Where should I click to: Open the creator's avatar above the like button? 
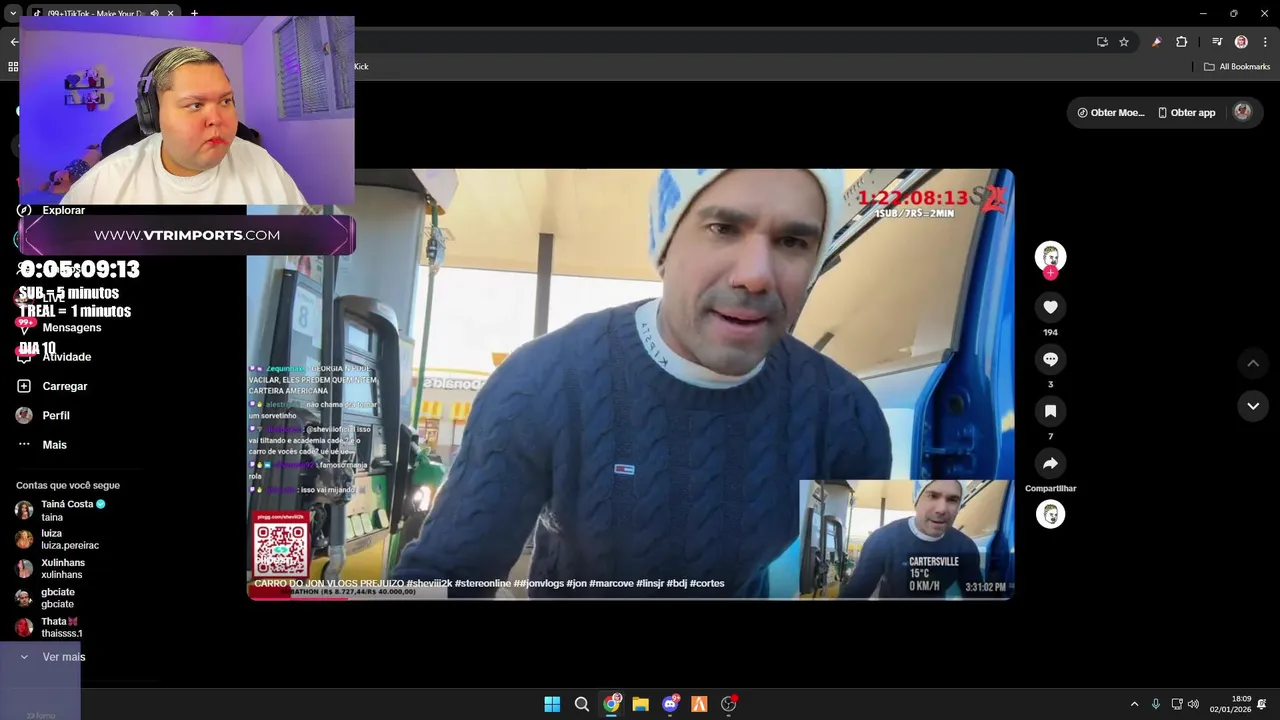tap(1050, 256)
